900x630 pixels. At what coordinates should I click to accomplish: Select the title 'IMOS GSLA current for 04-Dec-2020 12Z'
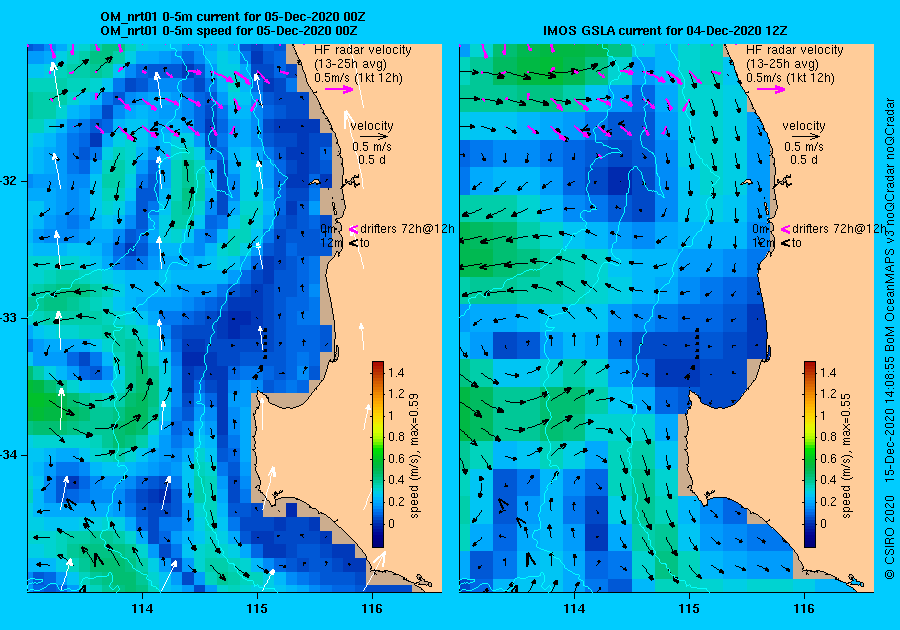point(665,31)
